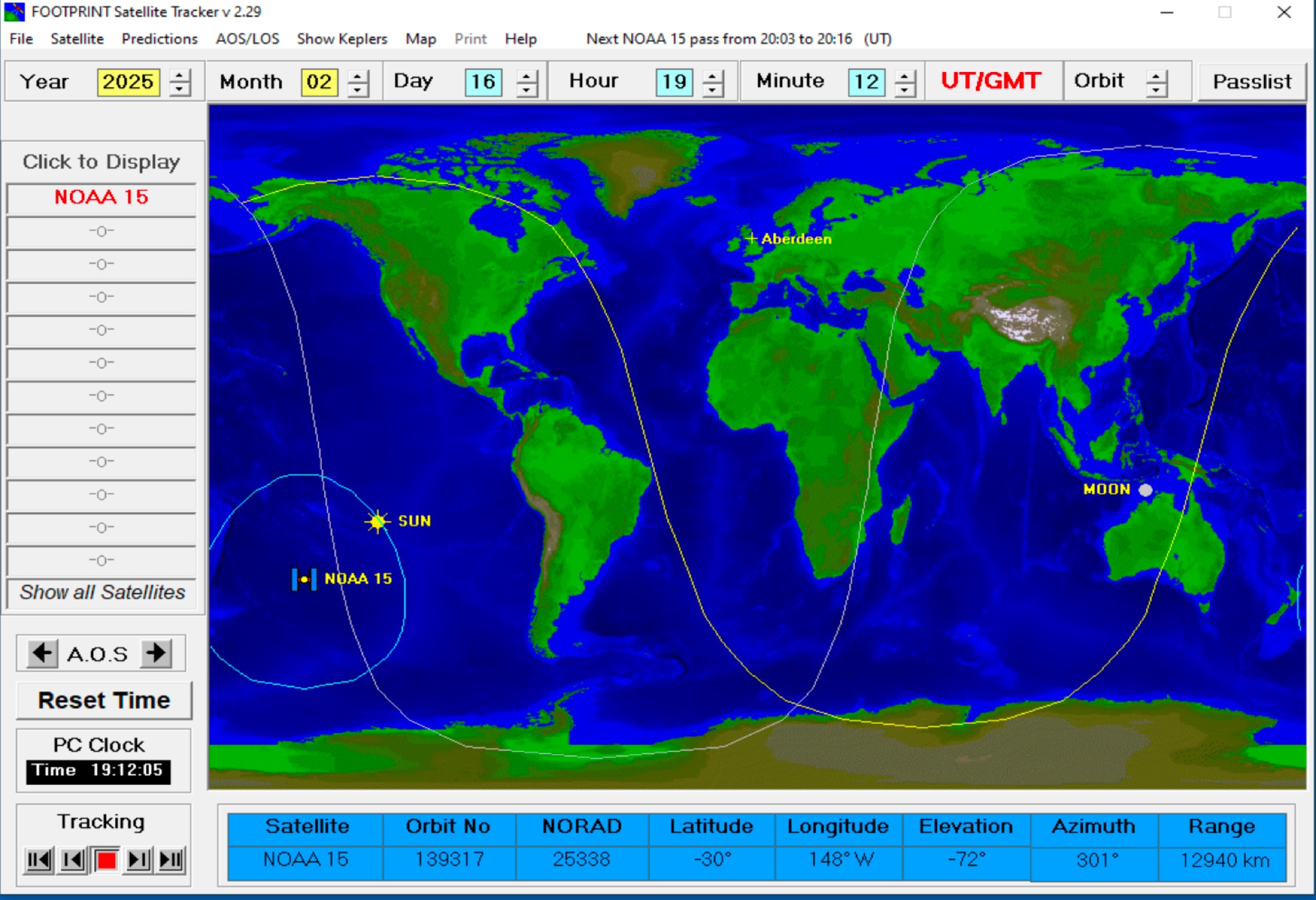Decrease the Hour value with down arrow

(x=713, y=89)
